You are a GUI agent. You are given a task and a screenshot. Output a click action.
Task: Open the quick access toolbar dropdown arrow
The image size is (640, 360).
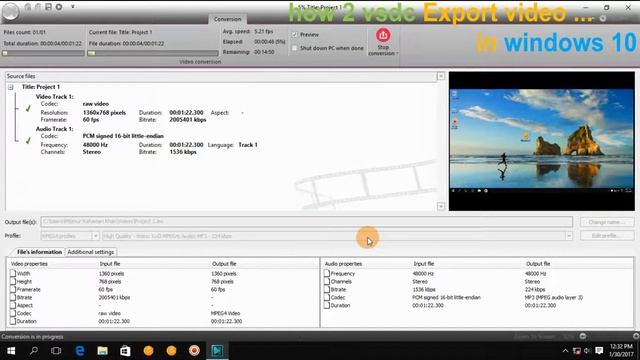tap(73, 7)
